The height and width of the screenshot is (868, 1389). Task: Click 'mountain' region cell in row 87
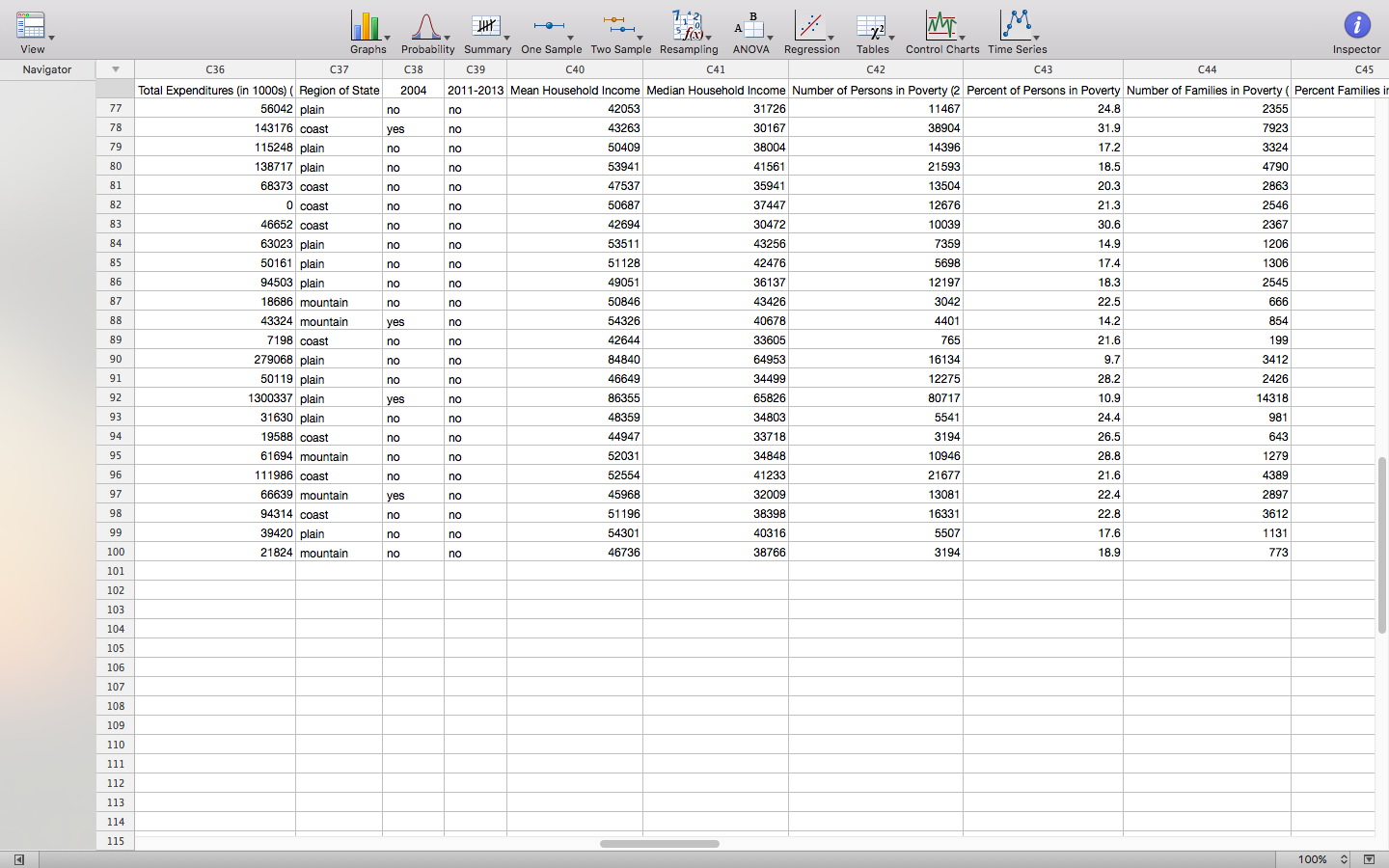[x=340, y=302]
